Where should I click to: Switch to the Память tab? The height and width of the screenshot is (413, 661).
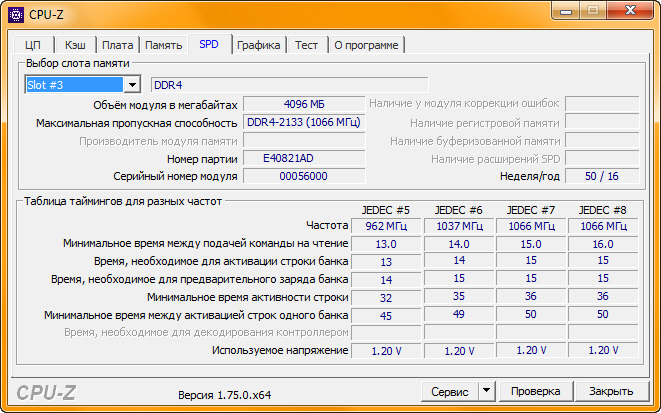click(x=164, y=45)
